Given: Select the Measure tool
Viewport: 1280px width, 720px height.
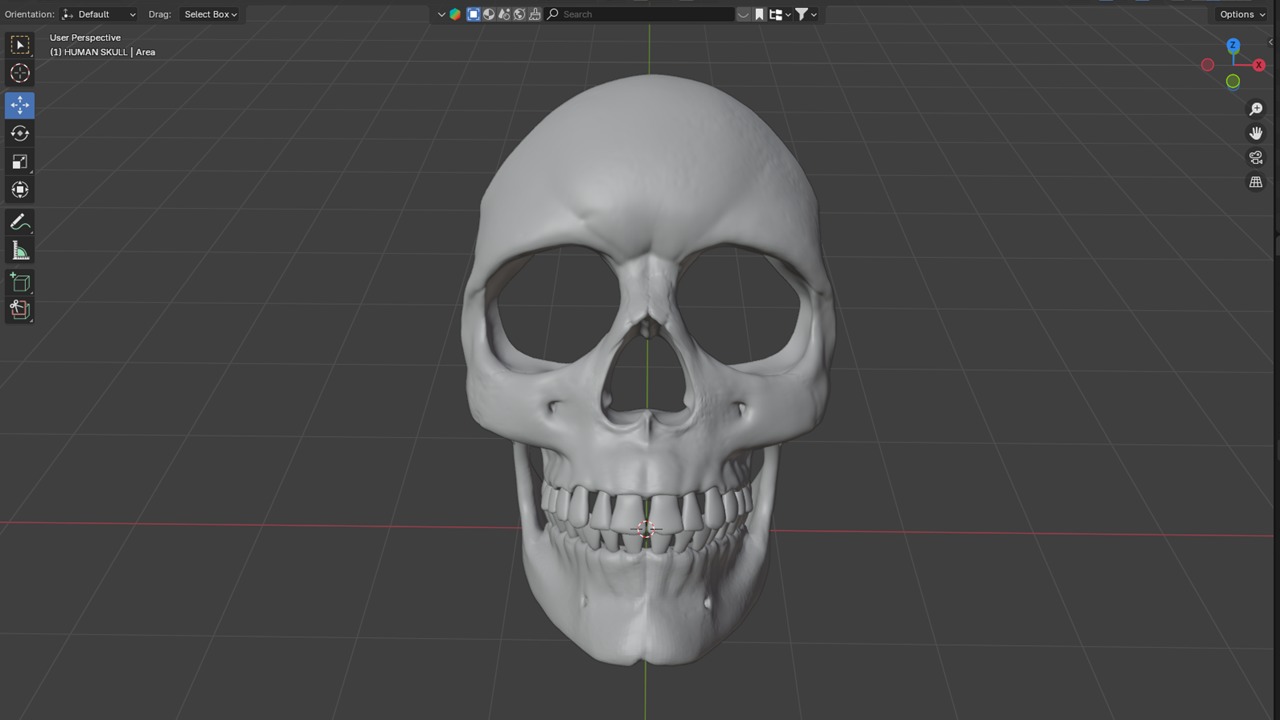Looking at the screenshot, I should 20,250.
